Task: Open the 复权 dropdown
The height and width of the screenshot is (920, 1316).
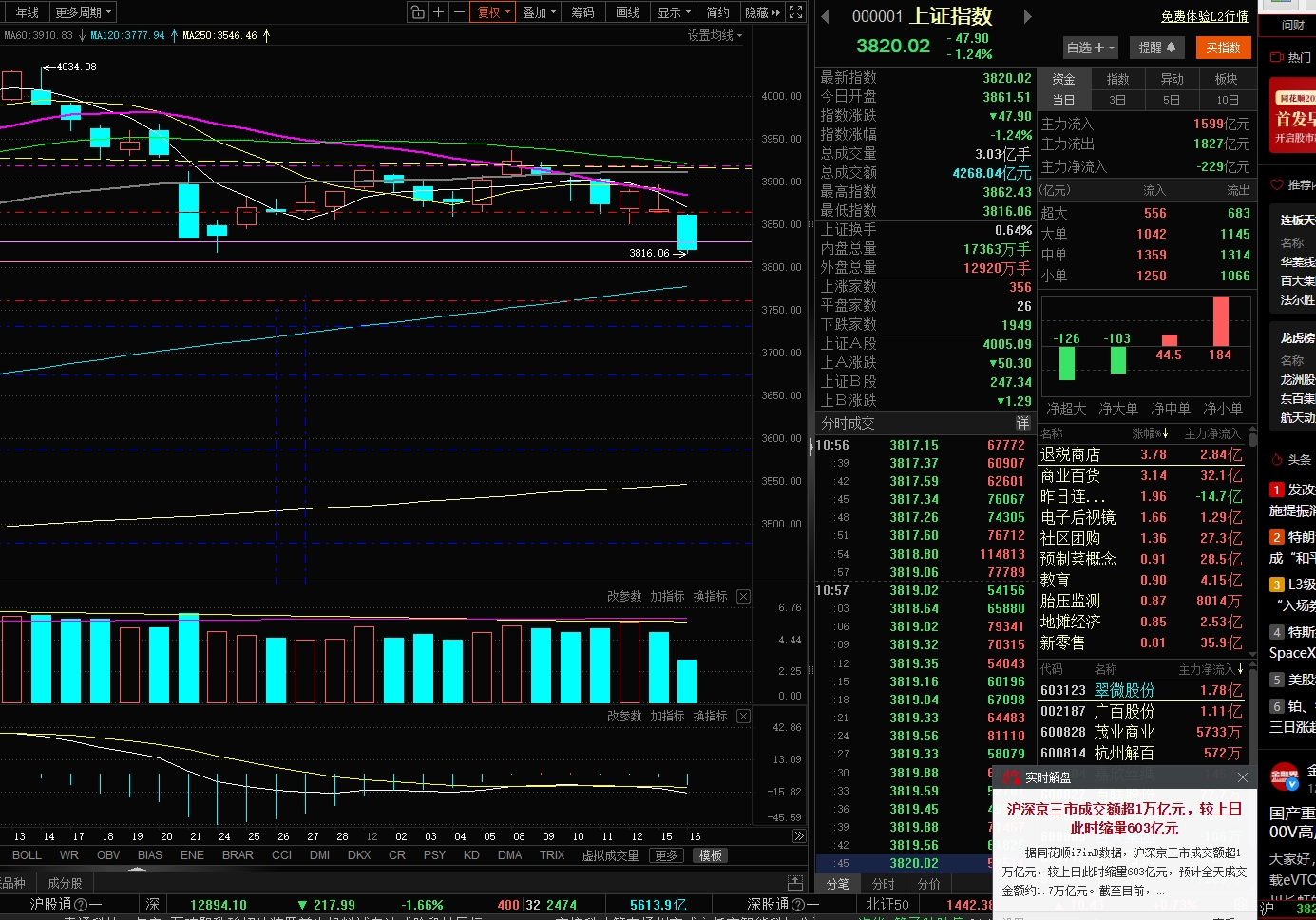Action: 494,12
